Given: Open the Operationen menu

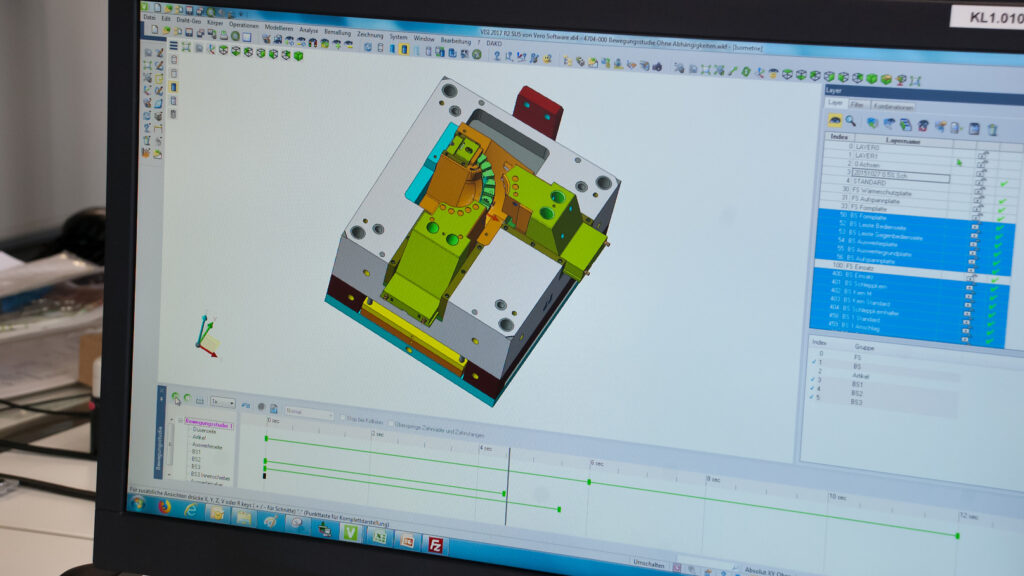Looking at the screenshot, I should (x=244, y=25).
